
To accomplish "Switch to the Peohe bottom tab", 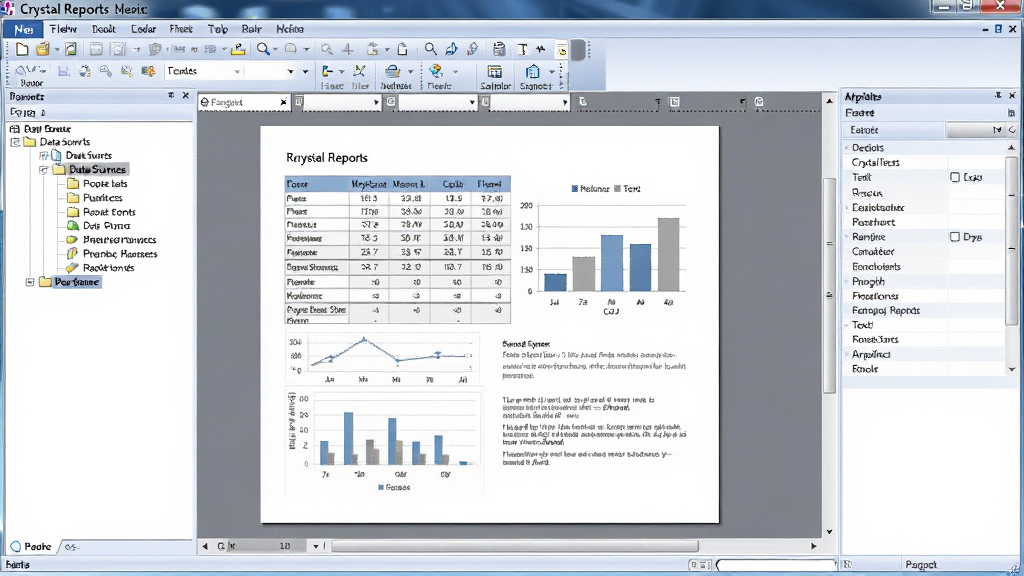I will [x=32, y=547].
